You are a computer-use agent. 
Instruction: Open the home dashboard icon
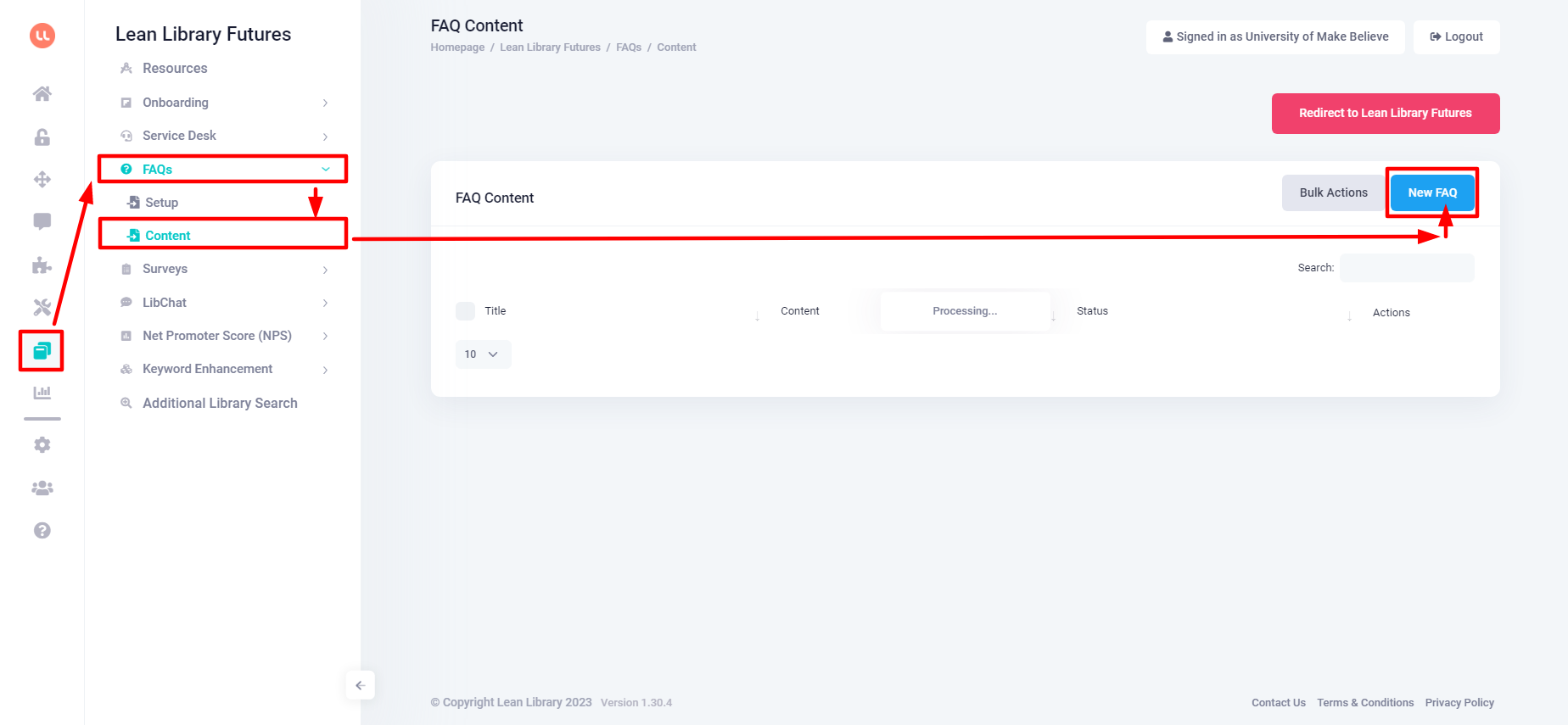pos(42,94)
